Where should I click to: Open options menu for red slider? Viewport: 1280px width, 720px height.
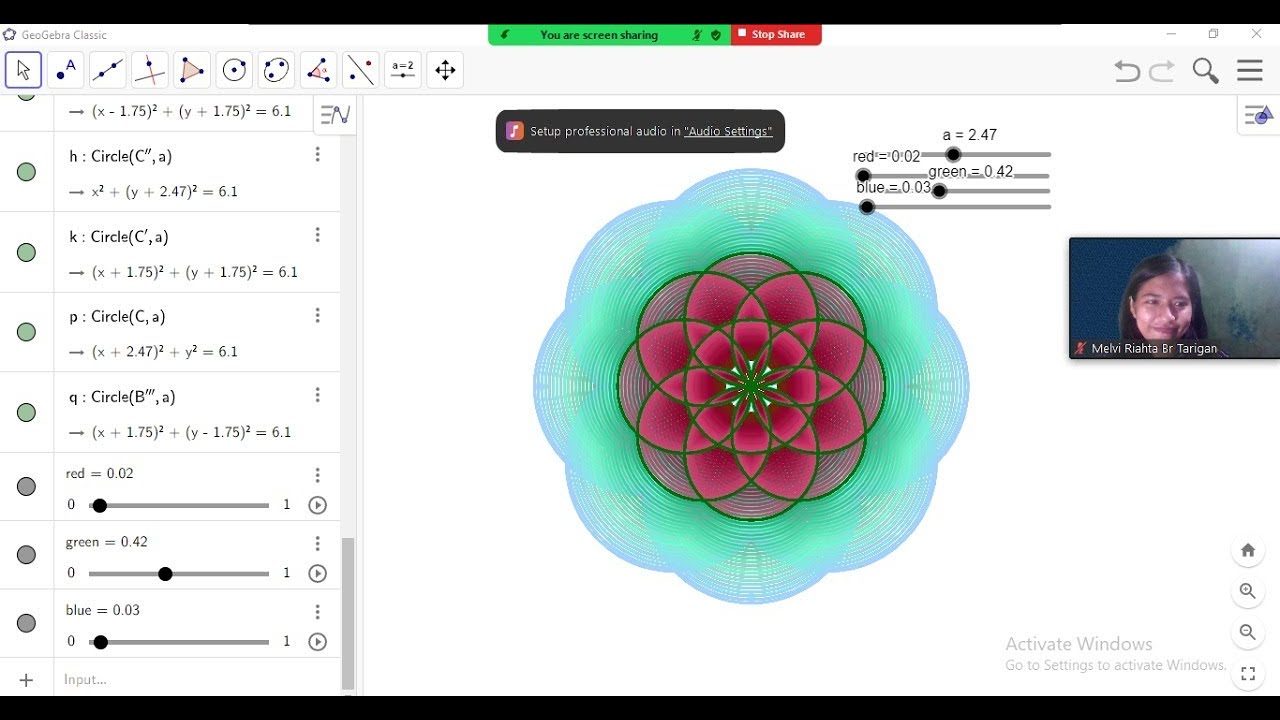[318, 475]
